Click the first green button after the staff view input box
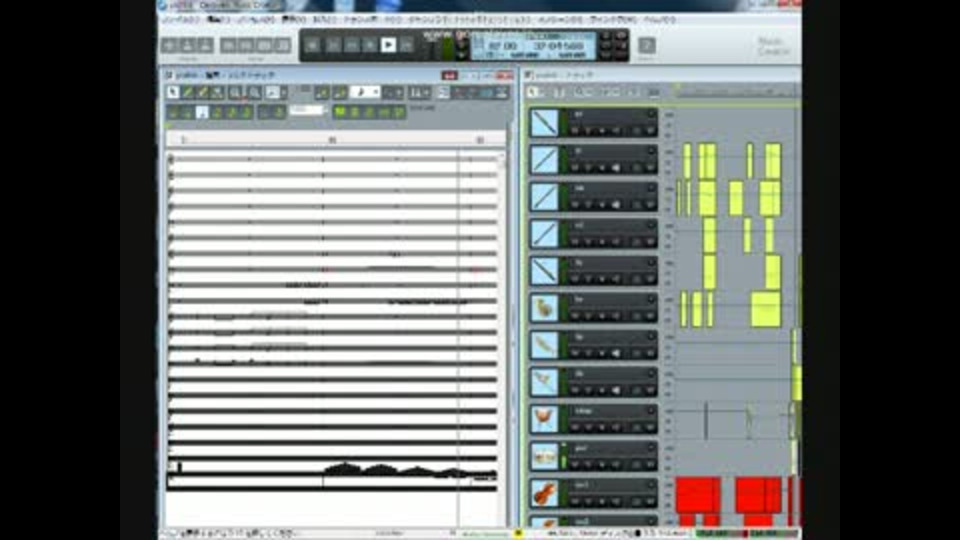The image size is (960, 540). [340, 112]
